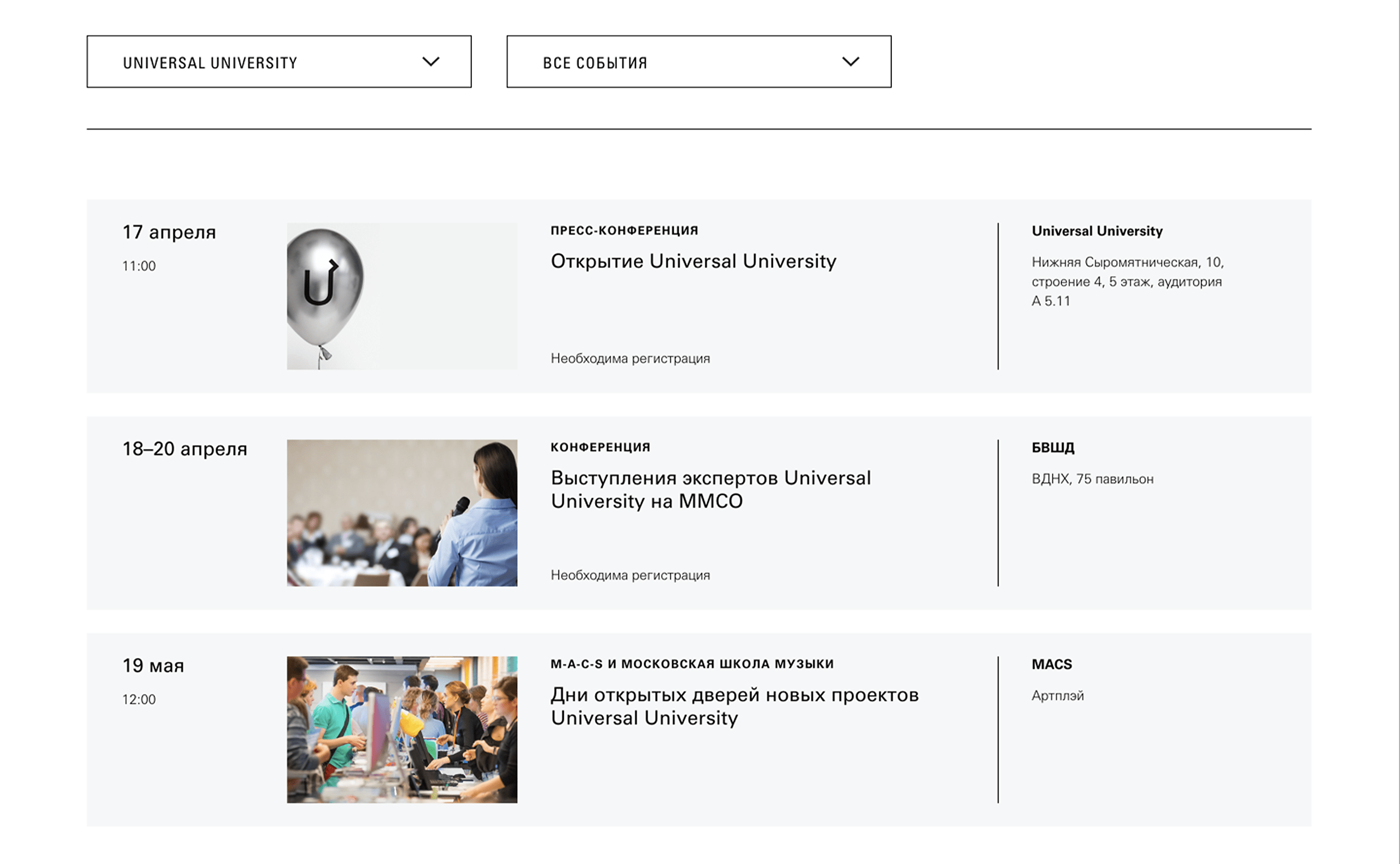Click chevron arrow in 'Все события' selector
This screenshot has width=1400, height=864.
[850, 61]
